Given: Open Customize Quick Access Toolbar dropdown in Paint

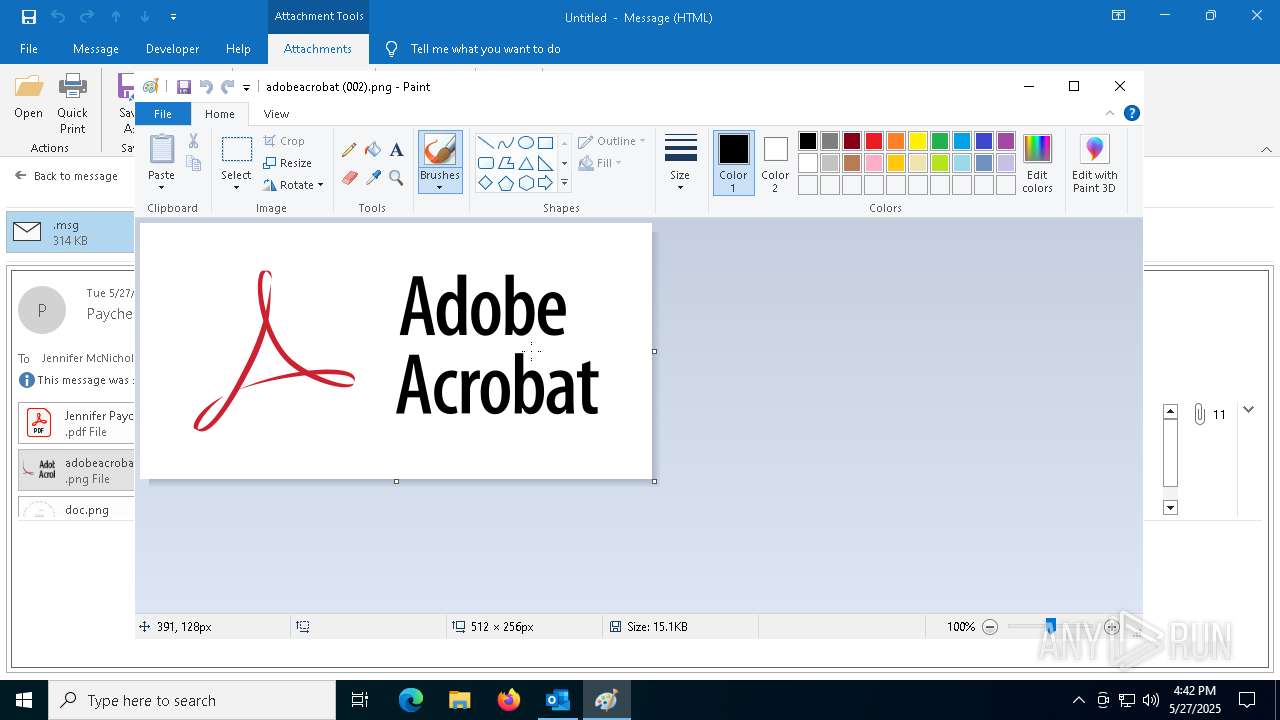Looking at the screenshot, I should pos(246,88).
